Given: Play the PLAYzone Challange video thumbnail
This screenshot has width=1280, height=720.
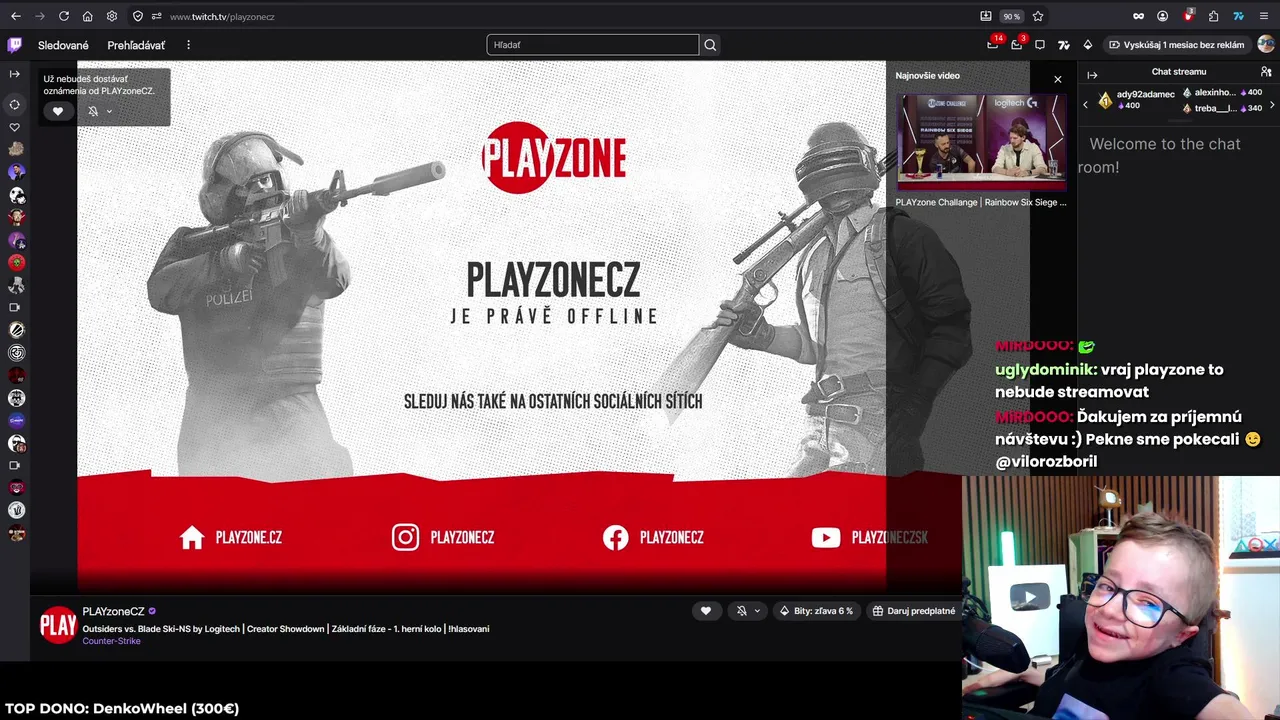Looking at the screenshot, I should [x=981, y=141].
